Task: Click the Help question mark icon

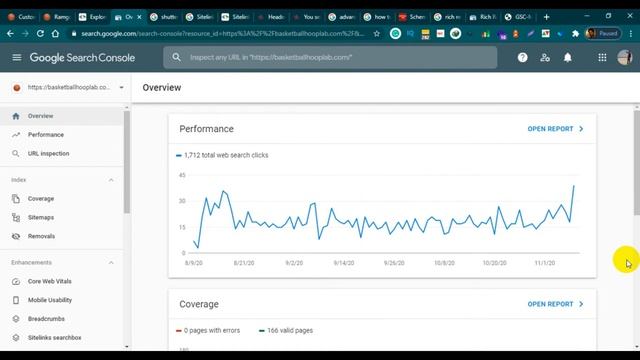Action: [522, 58]
